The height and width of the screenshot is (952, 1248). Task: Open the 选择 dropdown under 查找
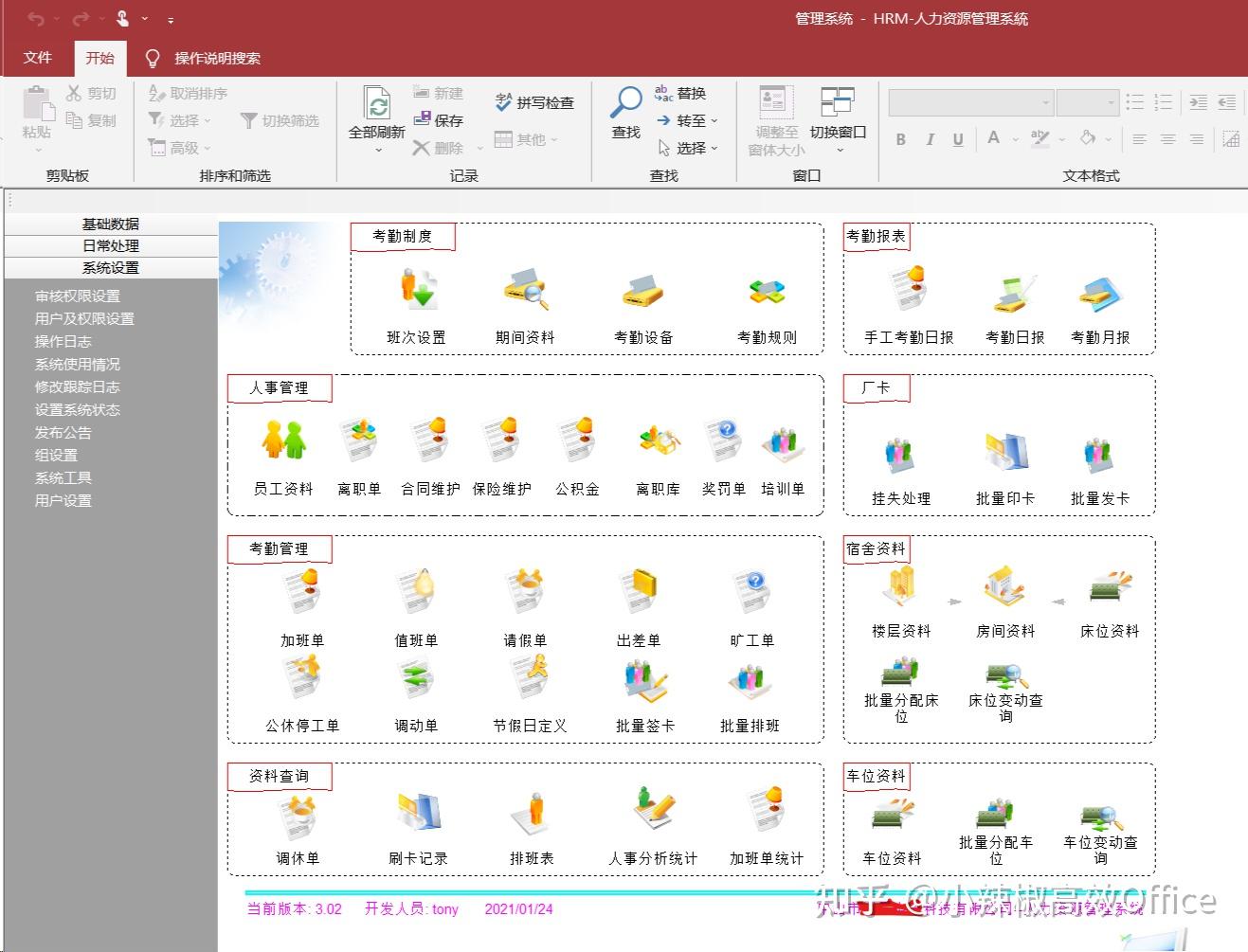point(687,148)
